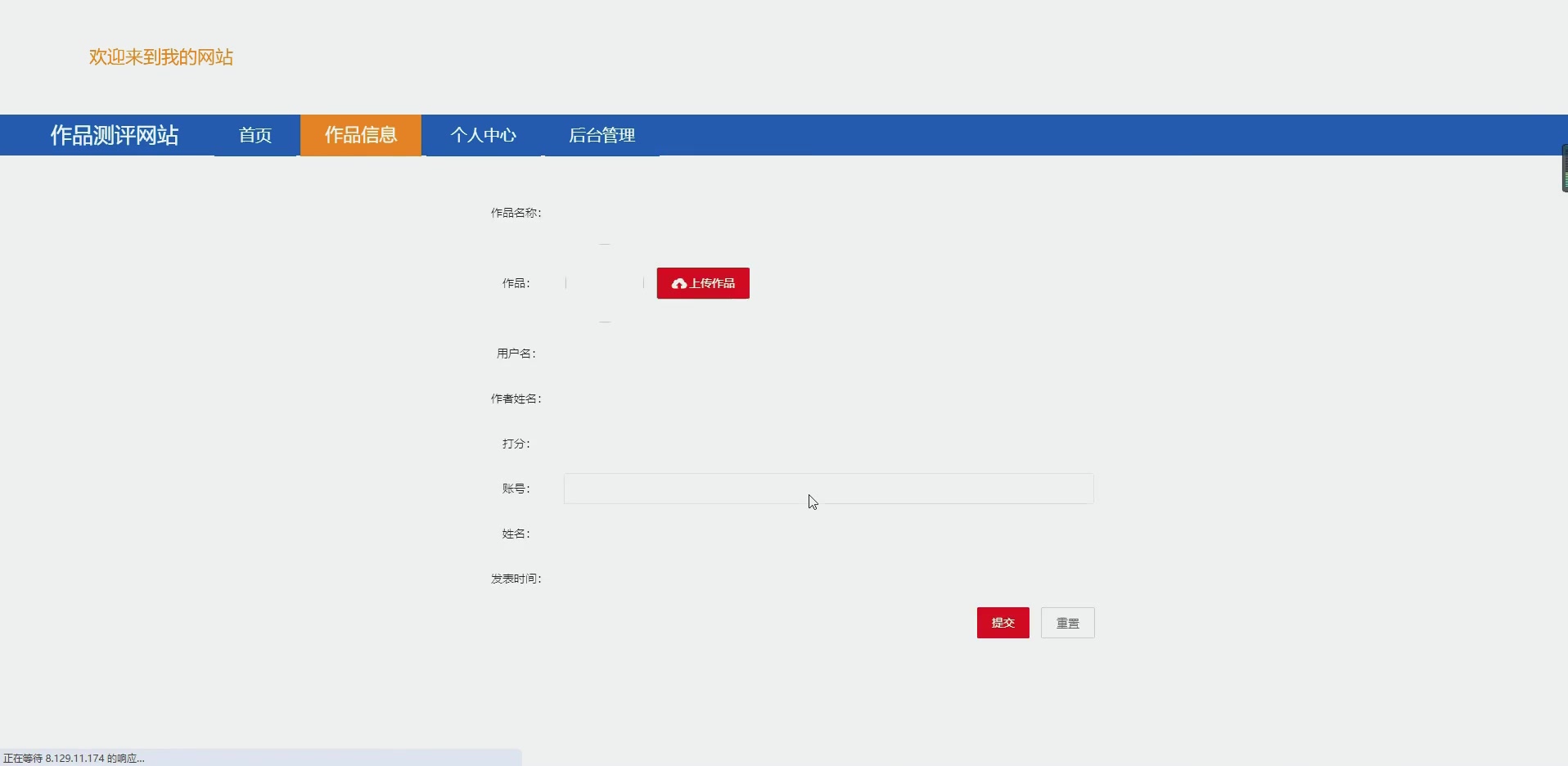Click the 作者姓名 label
This screenshot has width=1568, height=766.
pyautogui.click(x=516, y=399)
